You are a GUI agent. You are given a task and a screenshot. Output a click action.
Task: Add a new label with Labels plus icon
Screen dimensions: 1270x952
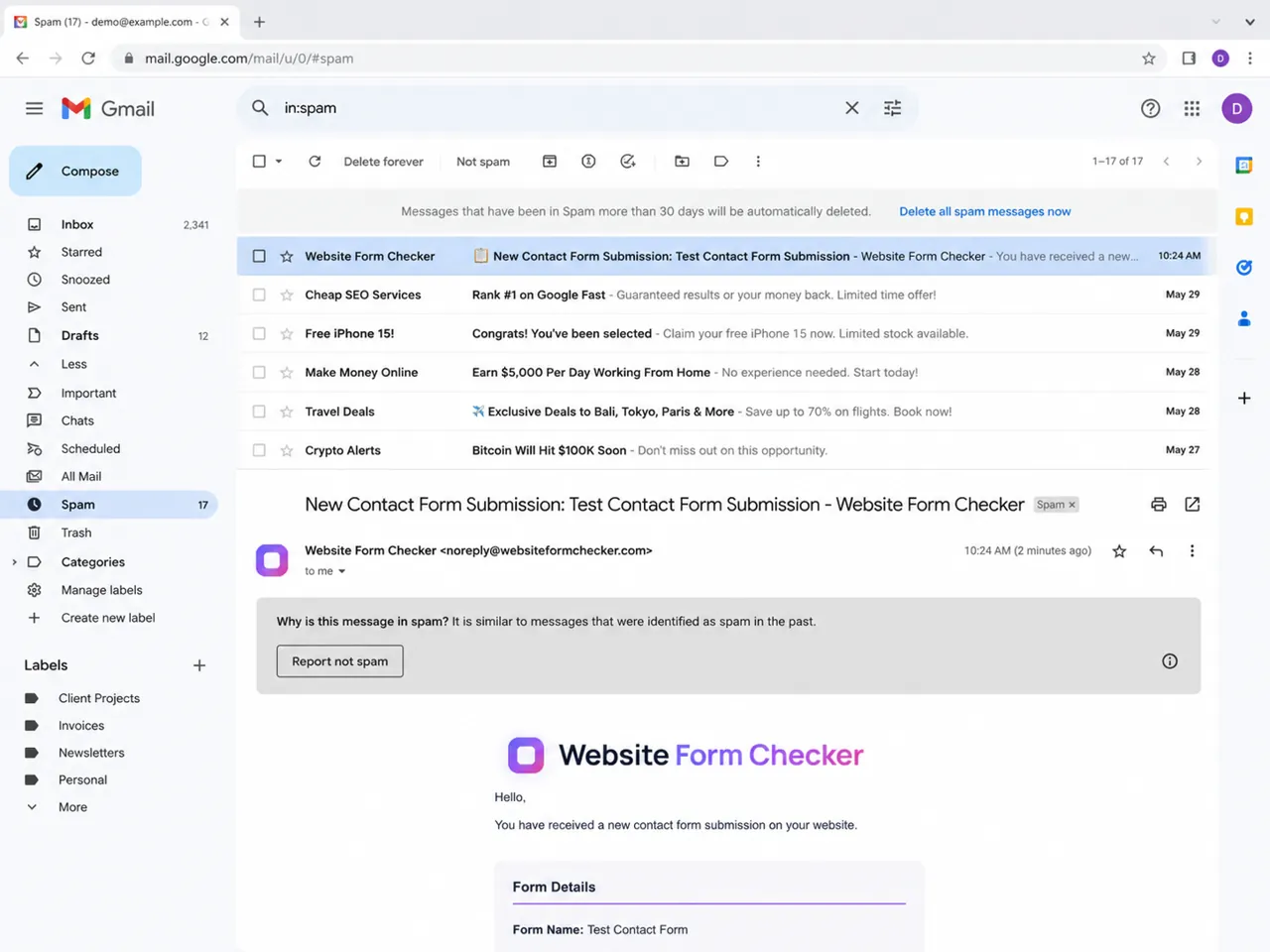(198, 665)
